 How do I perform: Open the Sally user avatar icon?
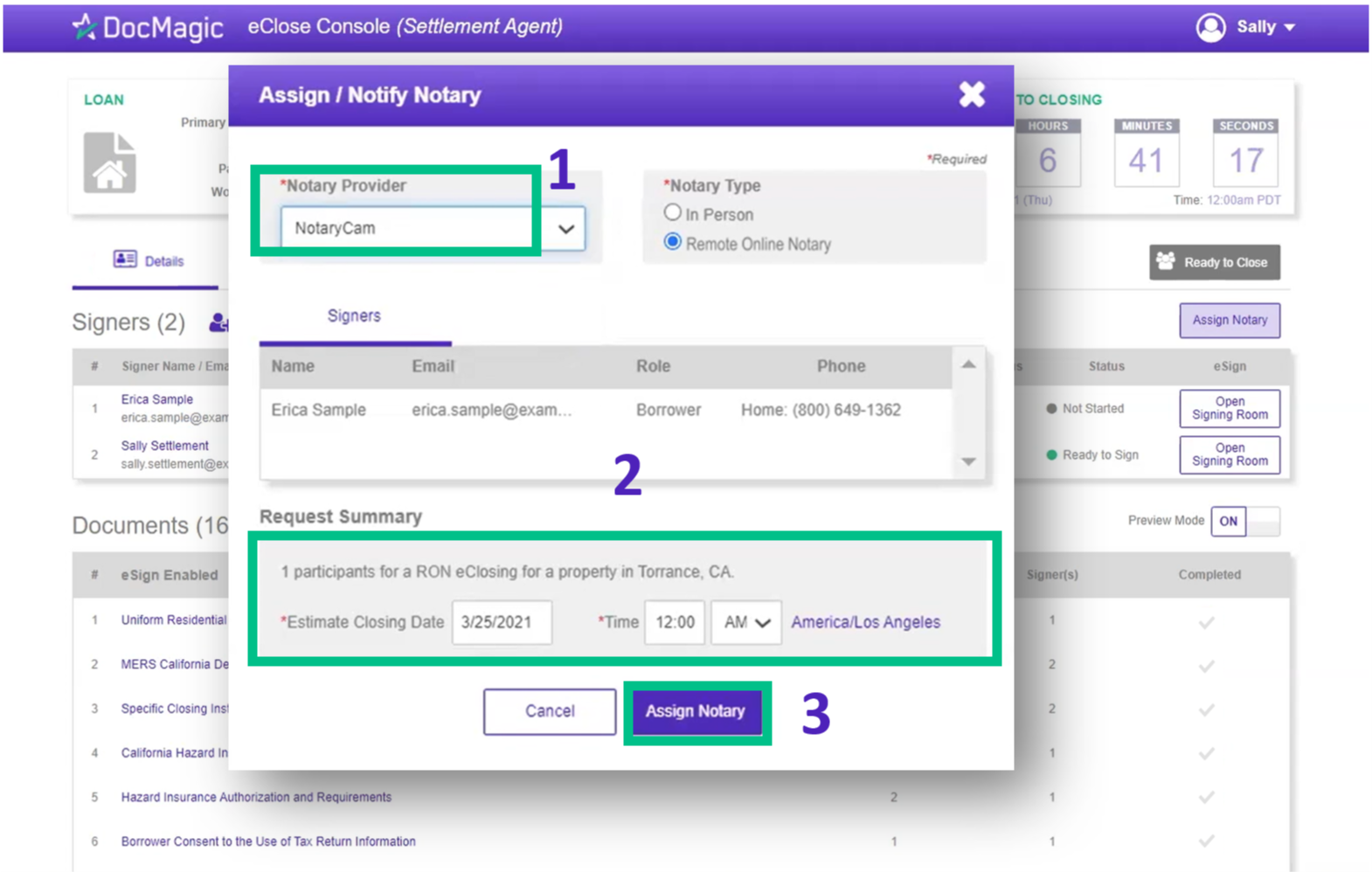[x=1210, y=27]
